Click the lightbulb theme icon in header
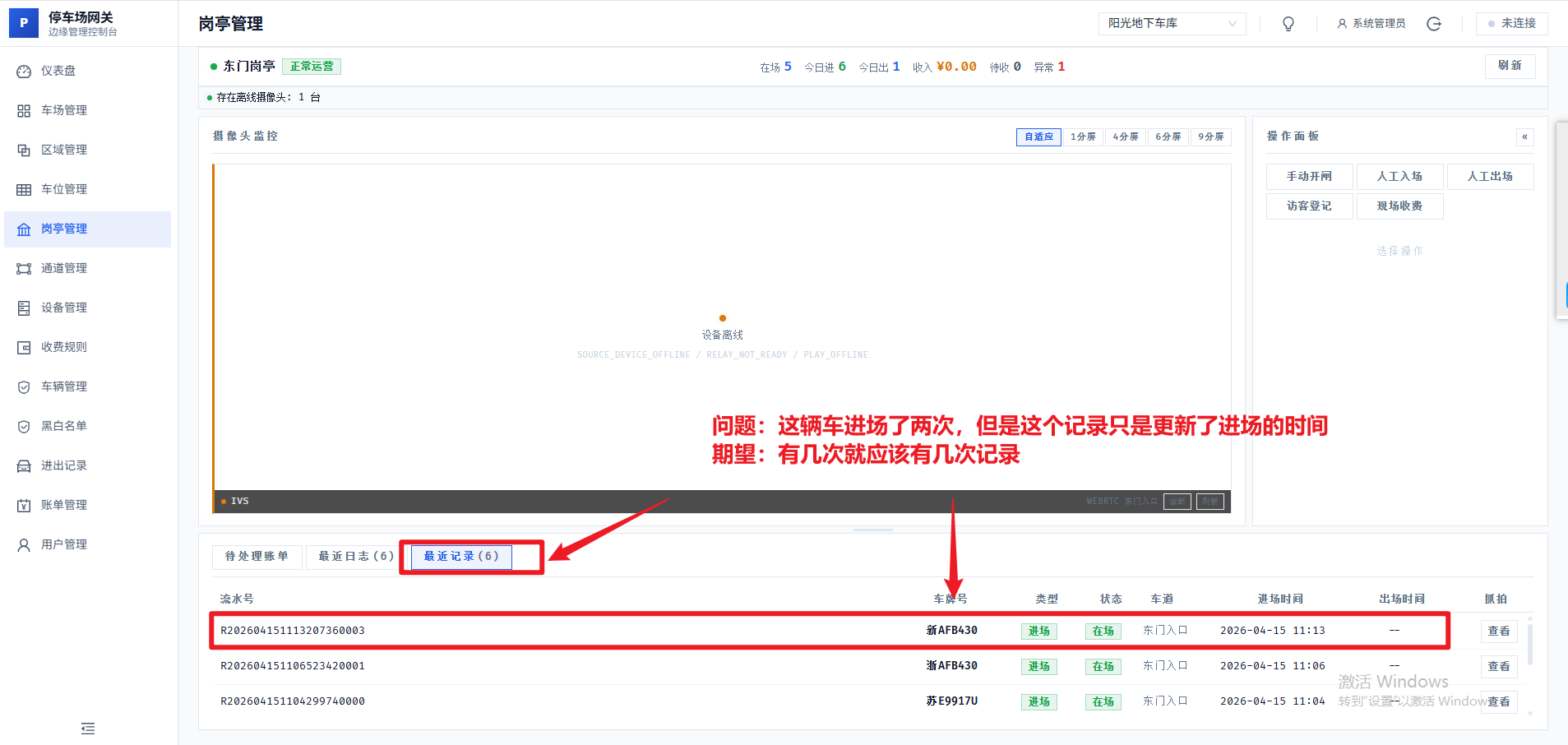Image resolution: width=1568 pixels, height=745 pixels. (1288, 24)
